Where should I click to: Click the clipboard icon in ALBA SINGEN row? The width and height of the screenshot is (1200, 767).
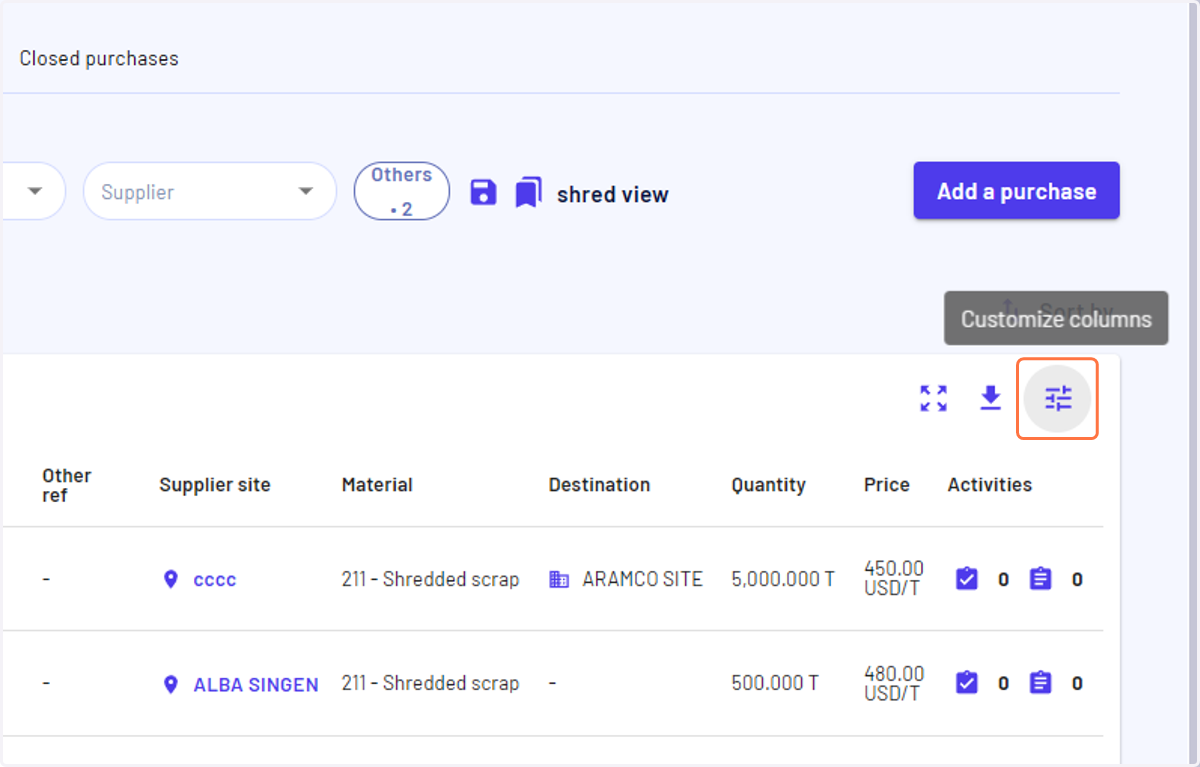click(x=1041, y=683)
